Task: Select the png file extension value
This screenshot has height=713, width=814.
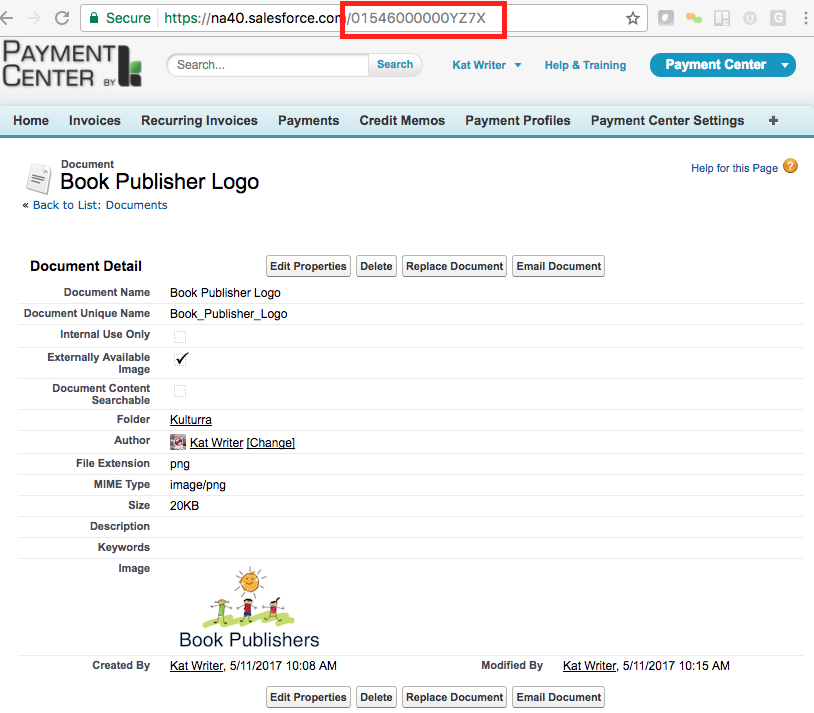Action: point(180,464)
